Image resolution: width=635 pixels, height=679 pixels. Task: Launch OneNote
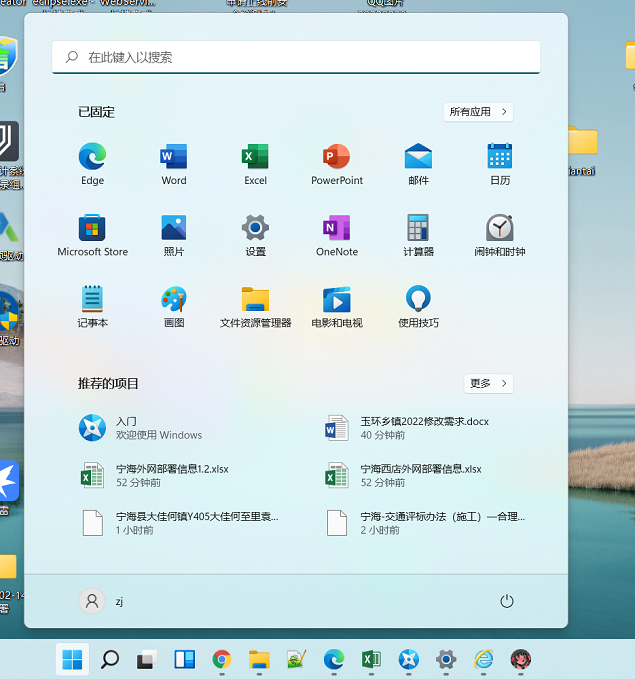pyautogui.click(x=337, y=235)
